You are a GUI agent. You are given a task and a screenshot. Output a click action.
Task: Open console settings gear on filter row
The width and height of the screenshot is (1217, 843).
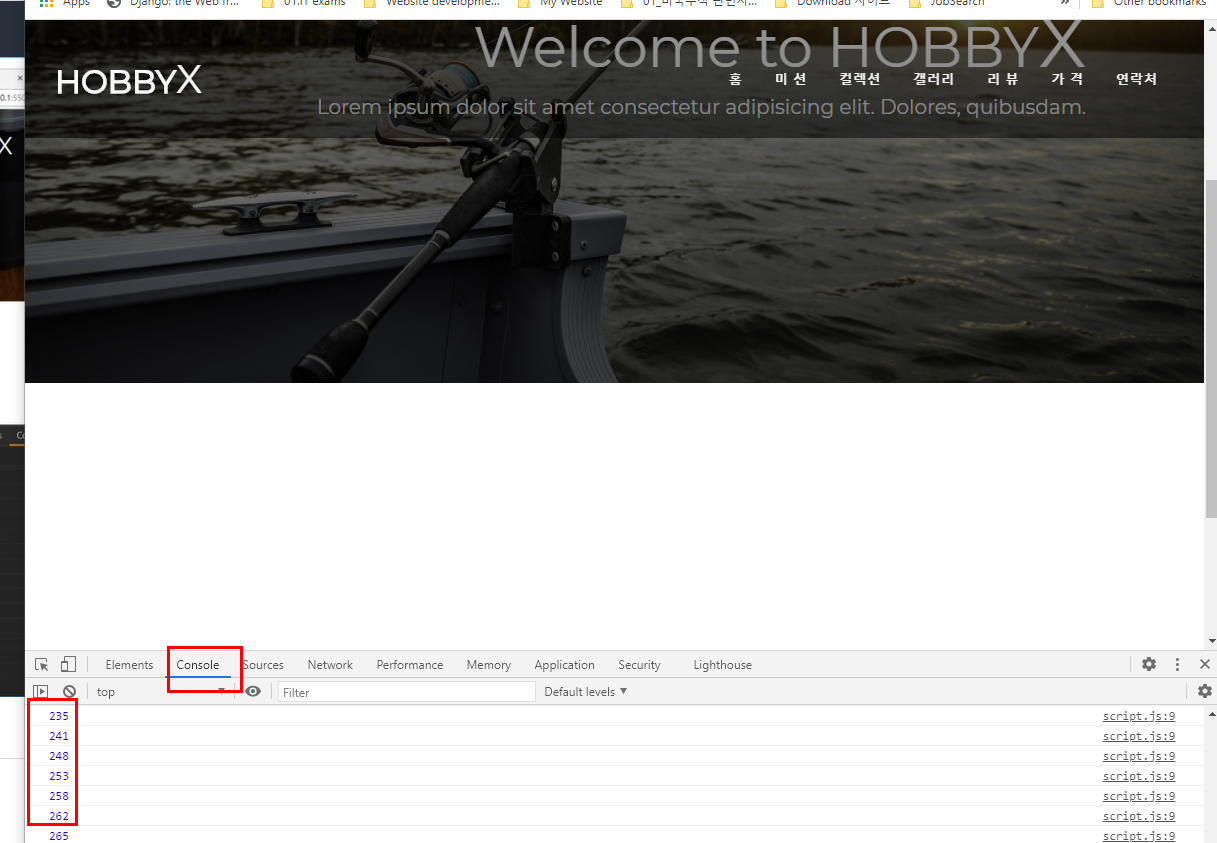tap(1204, 692)
